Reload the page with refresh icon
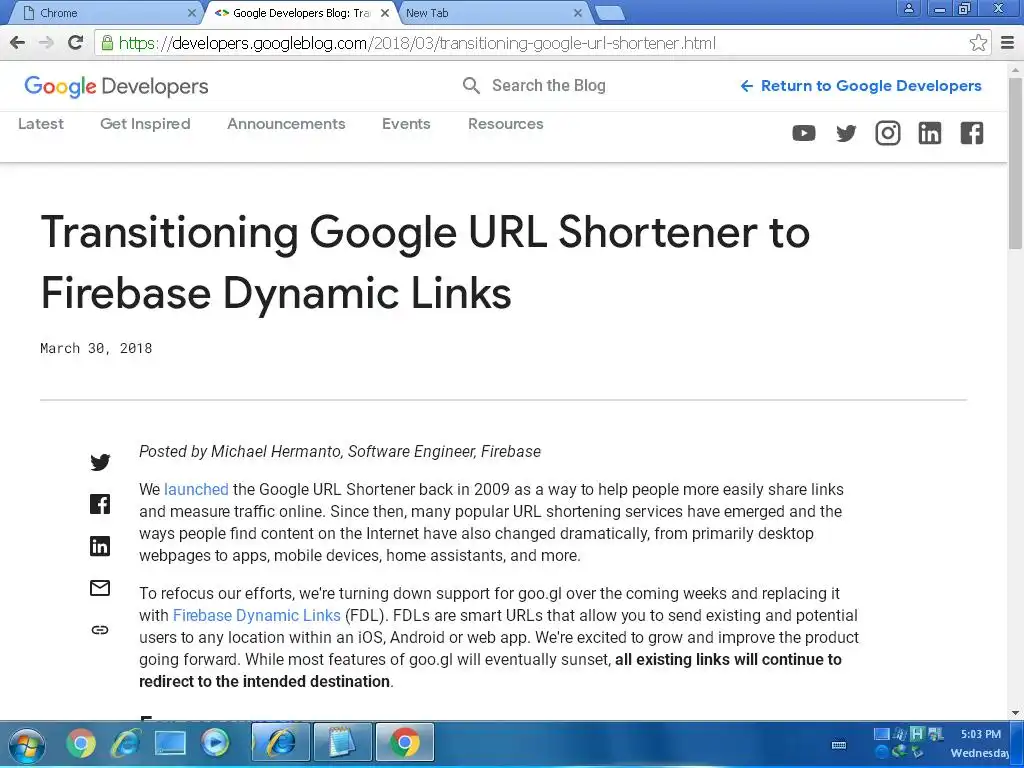This screenshot has width=1024, height=768. click(76, 43)
